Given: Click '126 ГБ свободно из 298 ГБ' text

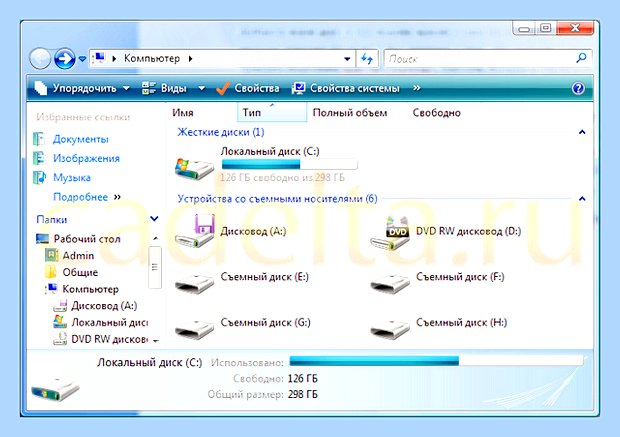Looking at the screenshot, I should click(282, 178).
